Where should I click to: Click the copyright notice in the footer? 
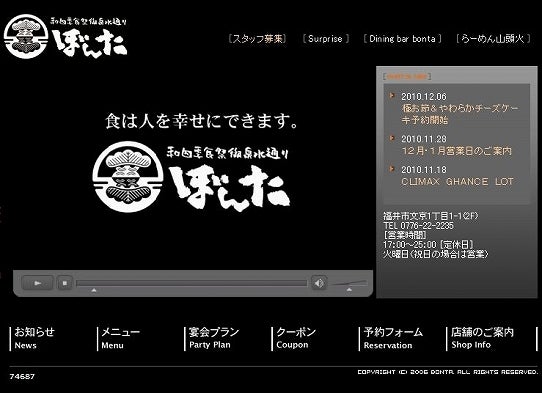(448, 372)
